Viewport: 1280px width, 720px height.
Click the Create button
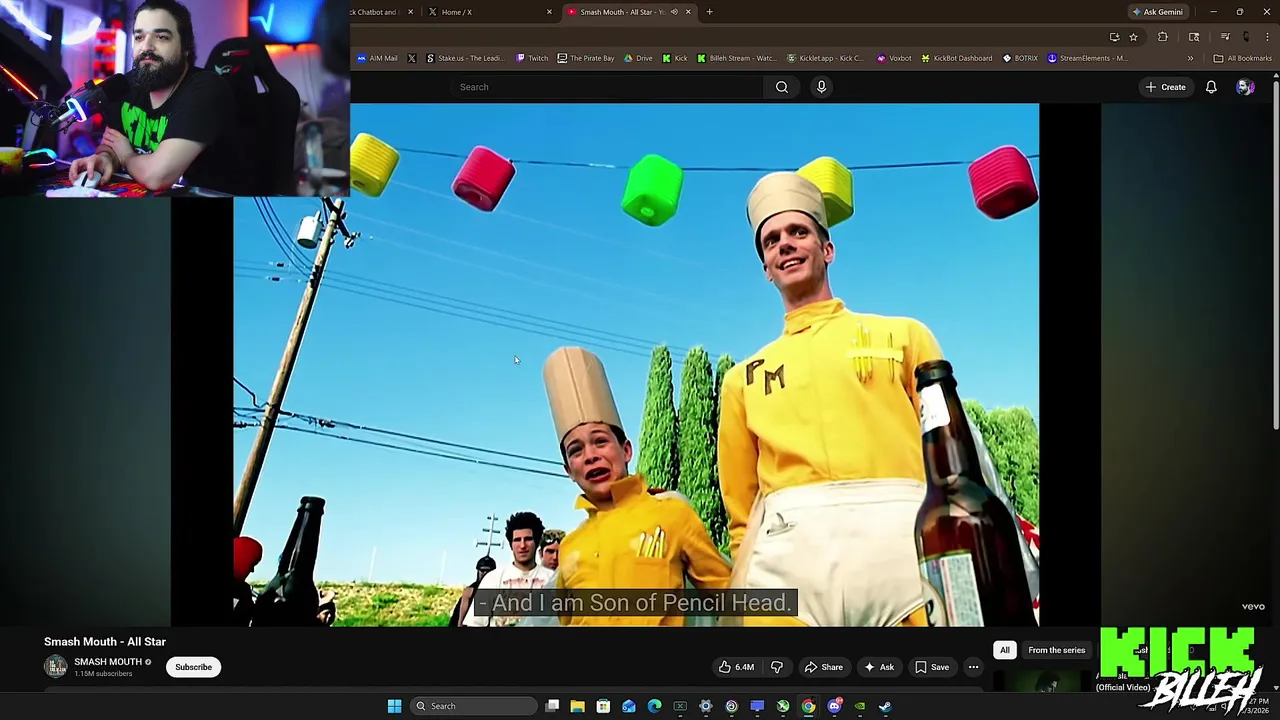pyautogui.click(x=1165, y=87)
